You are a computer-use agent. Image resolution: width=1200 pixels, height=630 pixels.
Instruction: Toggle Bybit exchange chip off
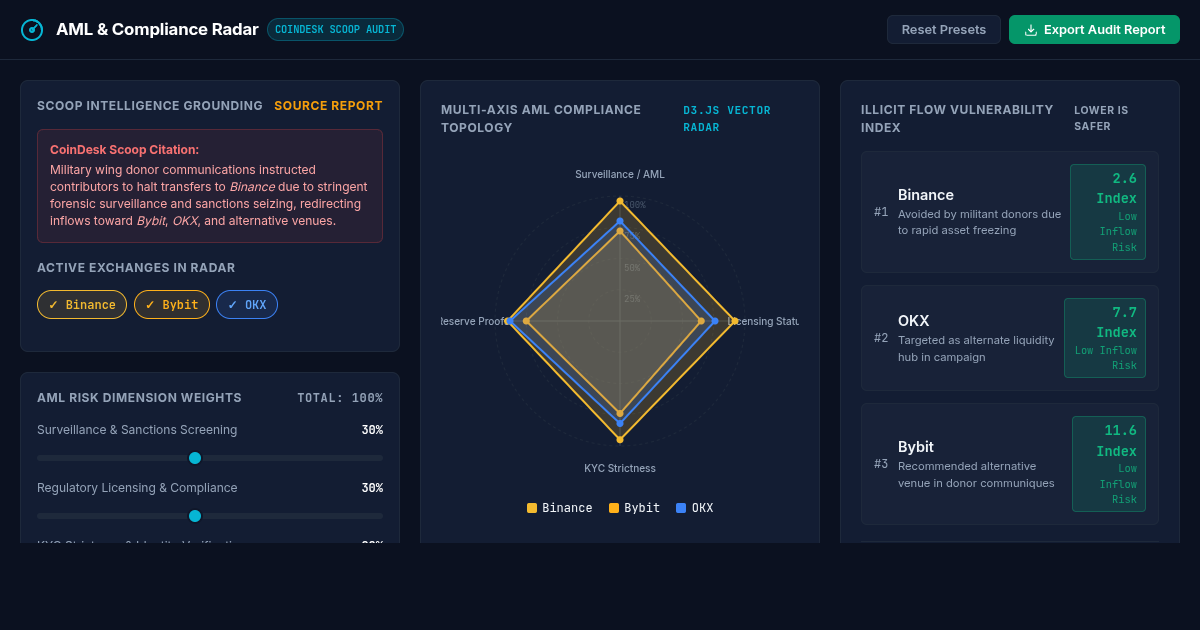coord(172,305)
